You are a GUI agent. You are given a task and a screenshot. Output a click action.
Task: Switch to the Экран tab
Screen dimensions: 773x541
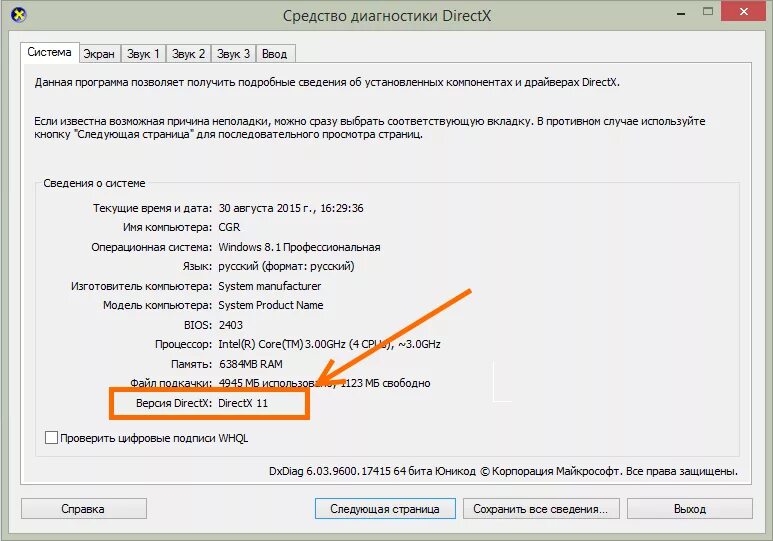[x=99, y=54]
